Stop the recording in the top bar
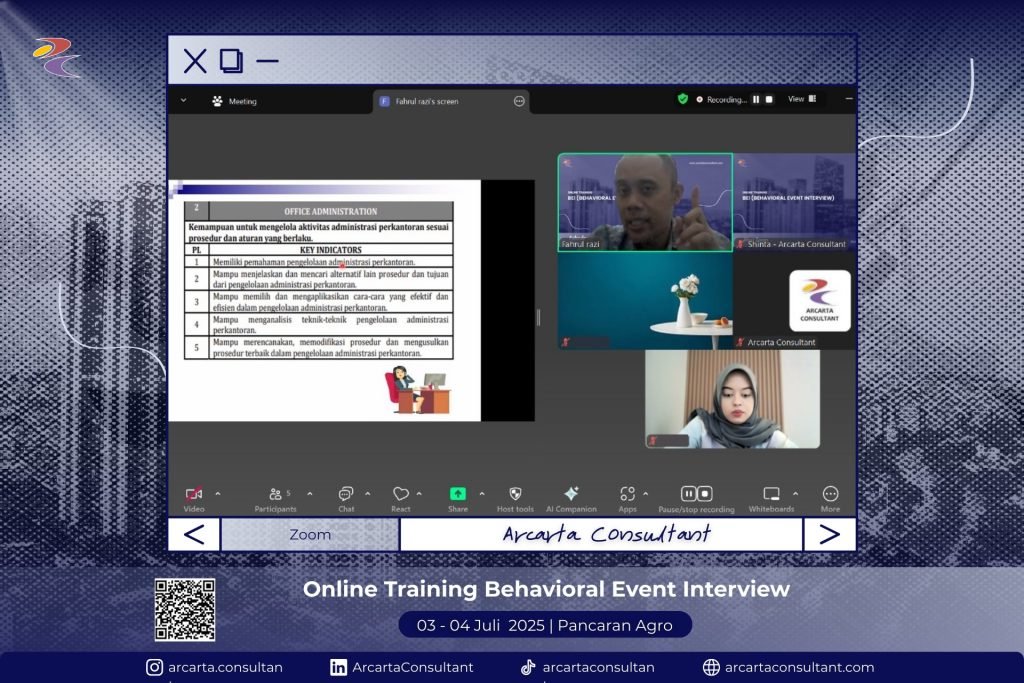The image size is (1024, 683). [769, 99]
